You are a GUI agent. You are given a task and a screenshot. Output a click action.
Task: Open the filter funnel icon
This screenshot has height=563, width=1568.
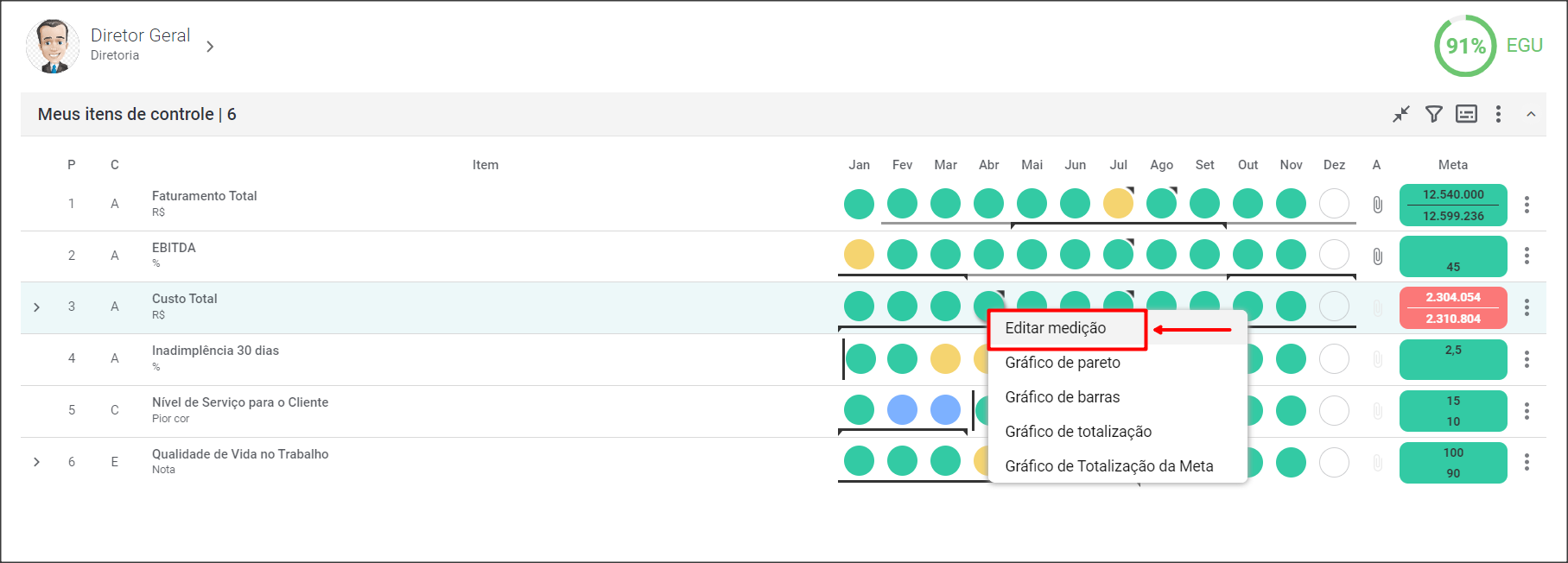click(x=1433, y=114)
